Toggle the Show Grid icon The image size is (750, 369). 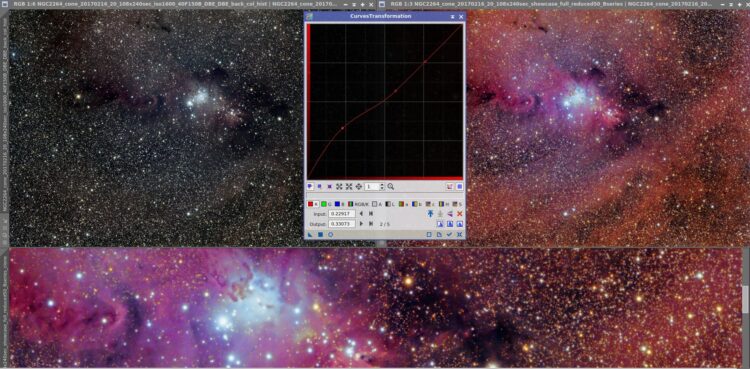pos(460,187)
